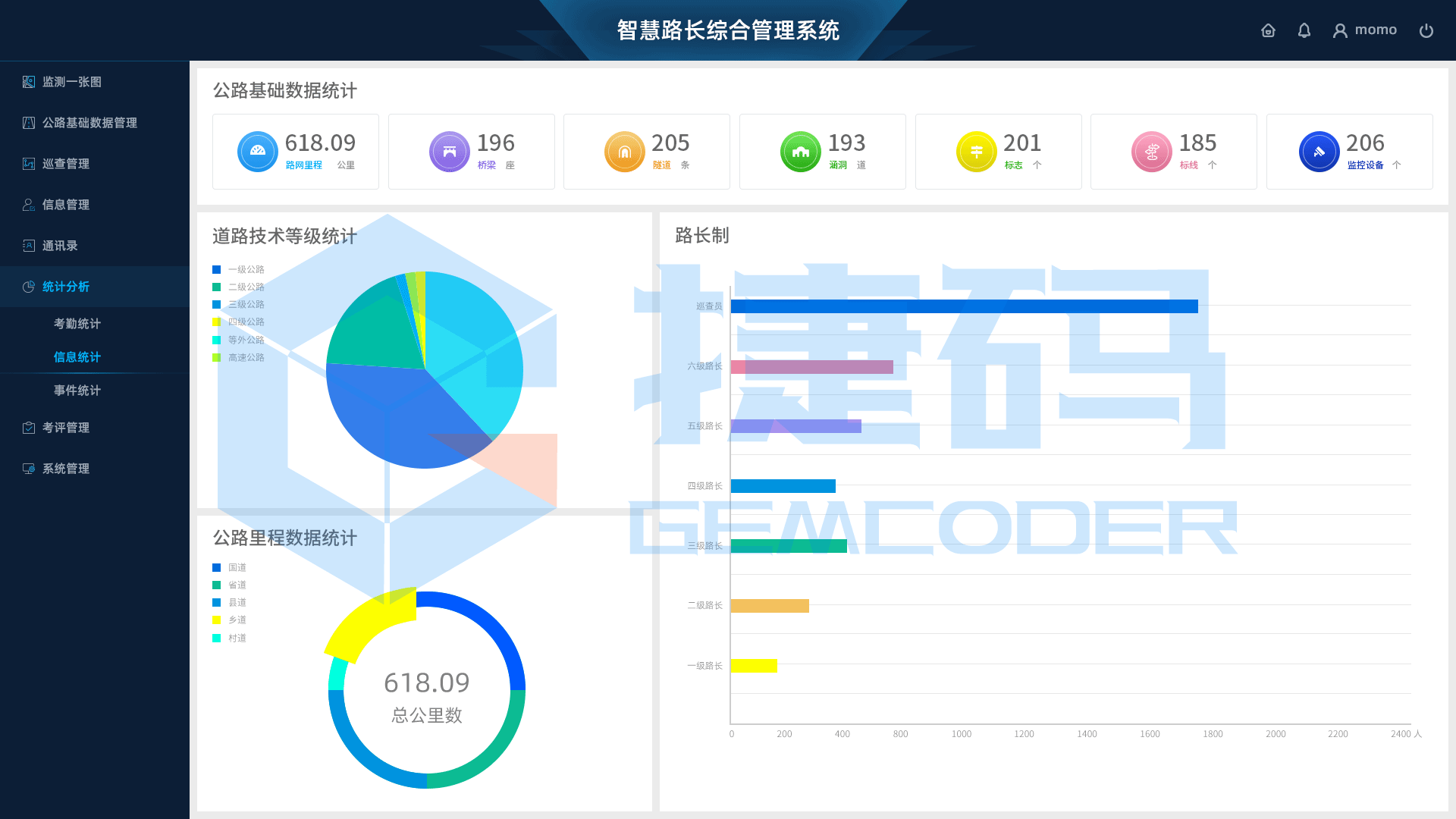The image size is (1456, 819).
Task: Go to home via house icon
Action: point(1268,30)
